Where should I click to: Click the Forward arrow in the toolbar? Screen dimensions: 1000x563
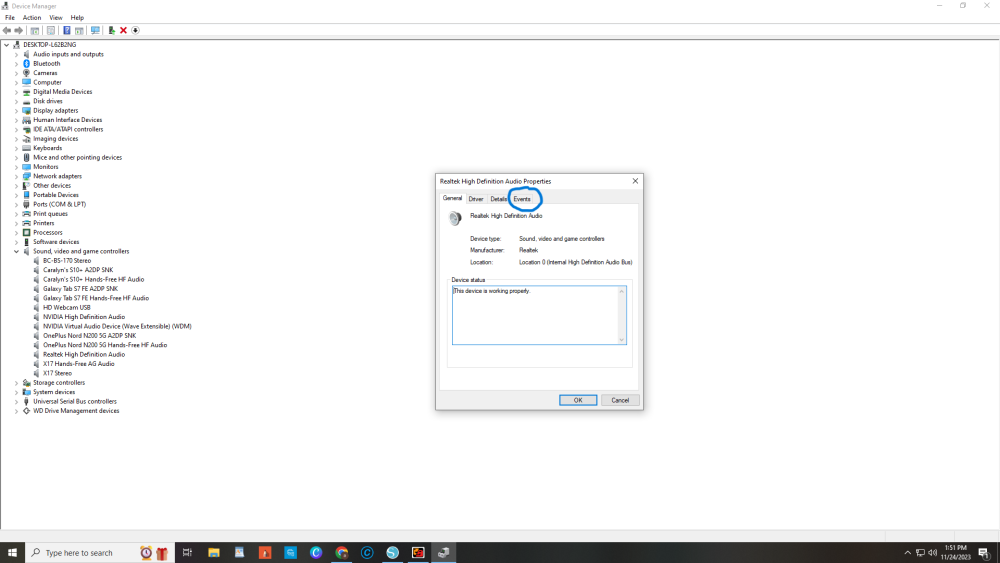(18, 30)
